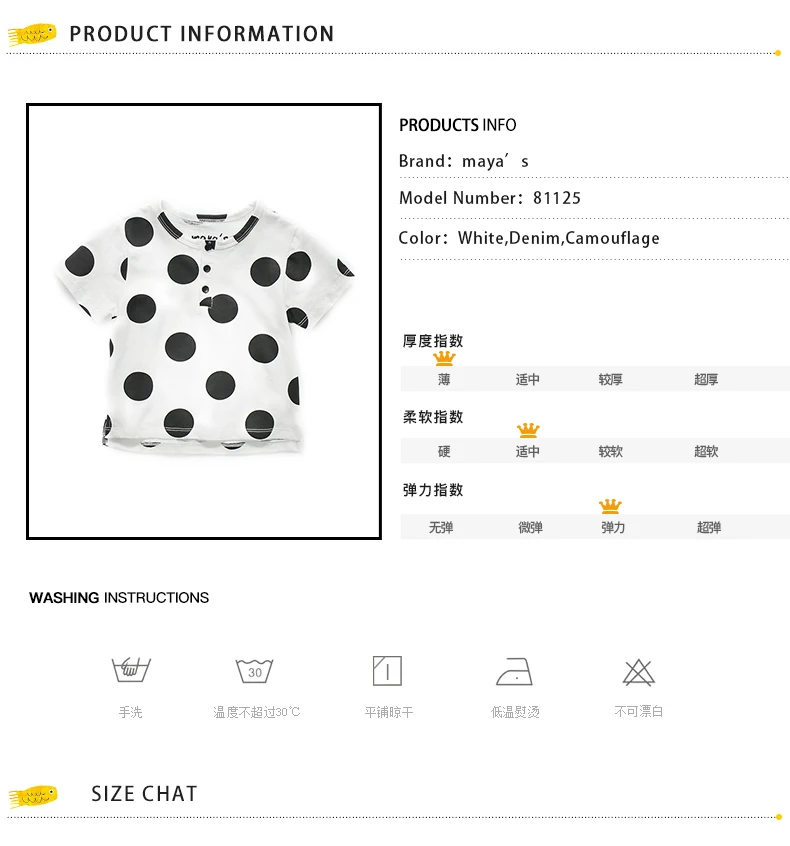Click the hand wash icon
This screenshot has width=790, height=846.
(131, 670)
